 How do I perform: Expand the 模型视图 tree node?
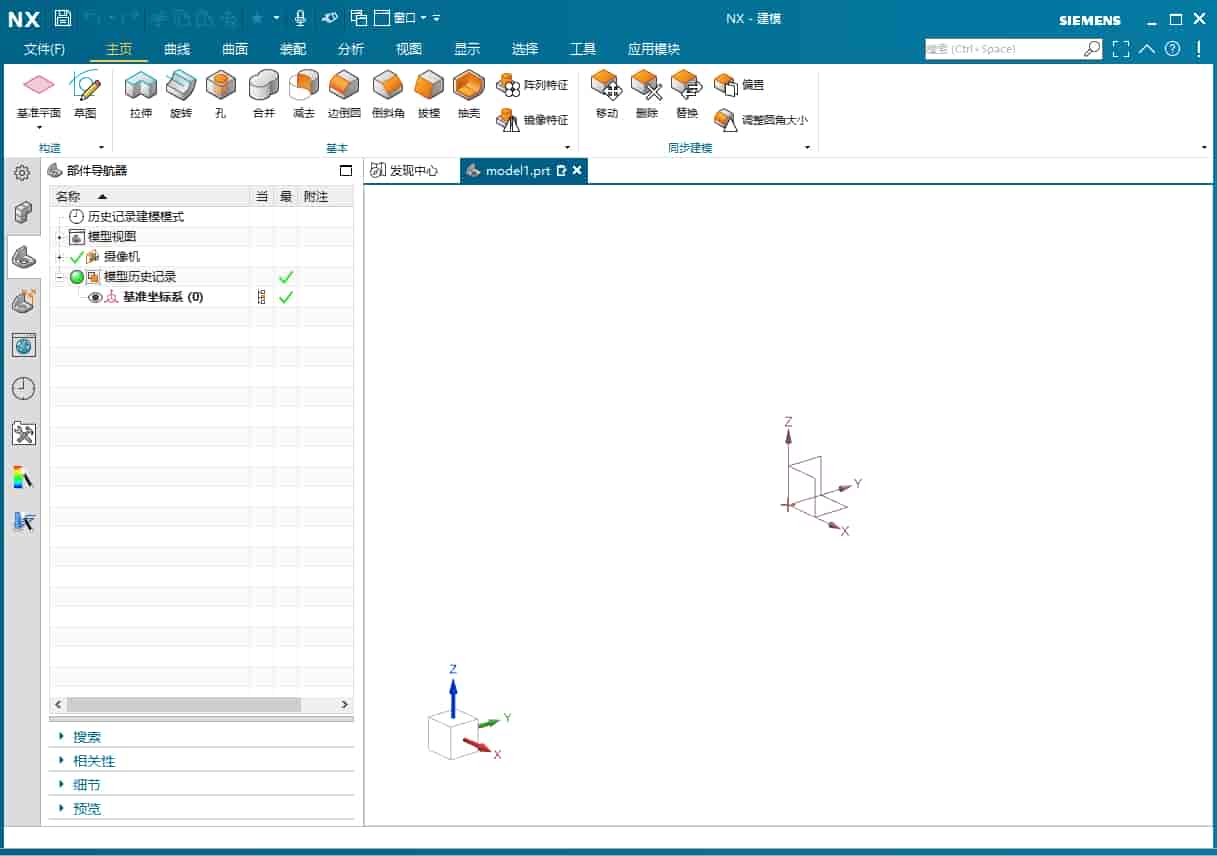coord(59,237)
